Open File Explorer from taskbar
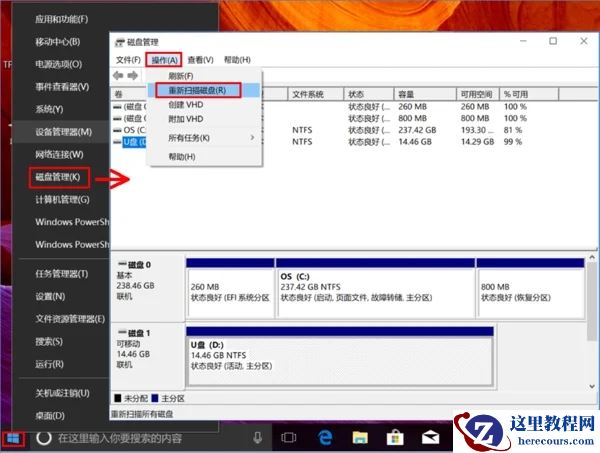 [360, 437]
